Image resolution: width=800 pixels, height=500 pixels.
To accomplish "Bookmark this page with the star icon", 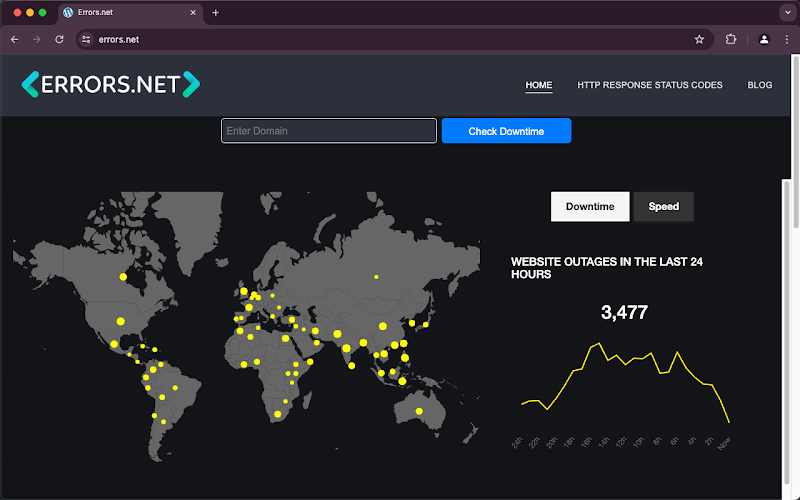I will (x=699, y=39).
